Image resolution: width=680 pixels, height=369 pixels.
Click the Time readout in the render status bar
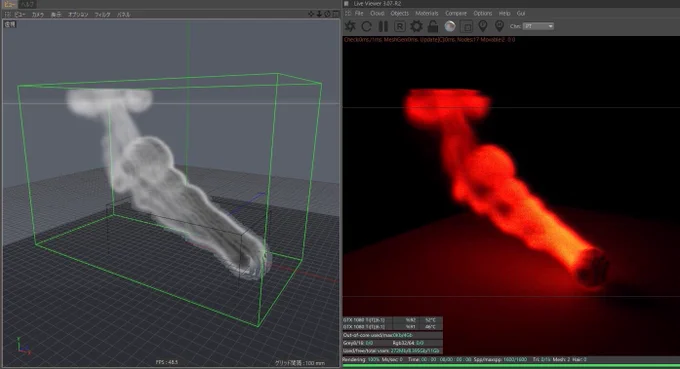tap(440, 359)
